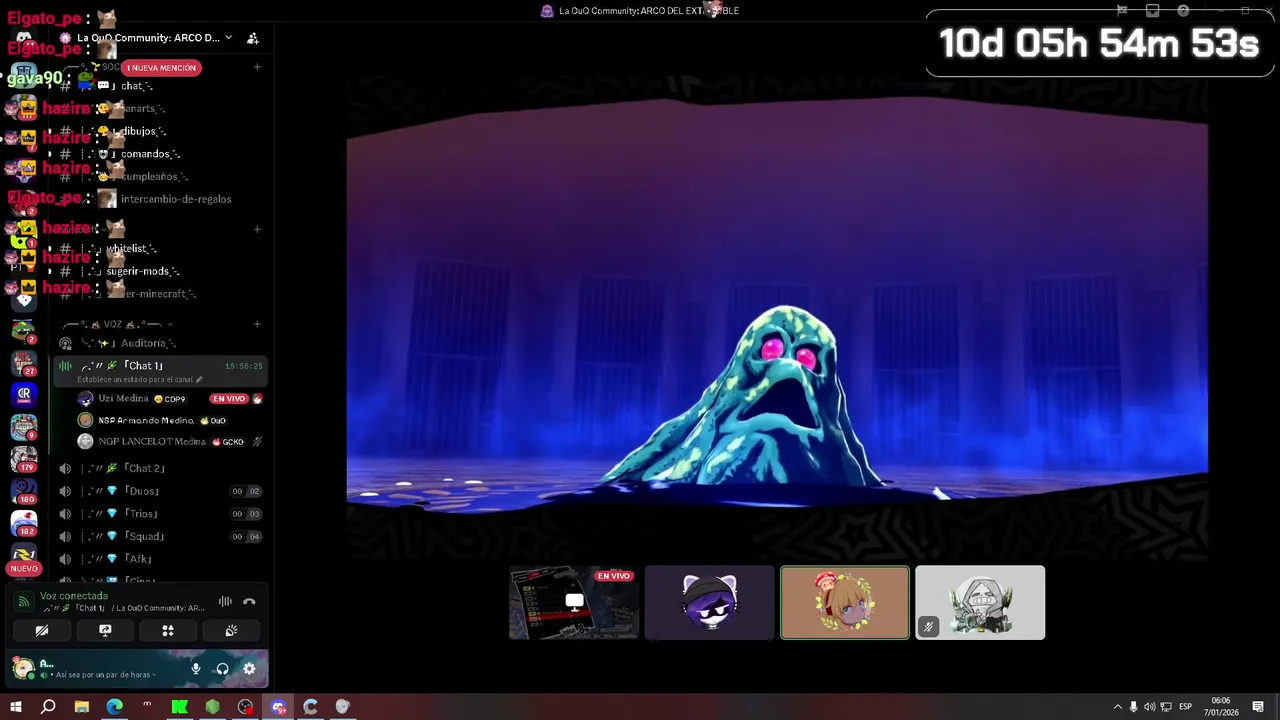Launch an activity with the four-shapes button
The height and width of the screenshot is (720, 1280).
click(x=168, y=631)
